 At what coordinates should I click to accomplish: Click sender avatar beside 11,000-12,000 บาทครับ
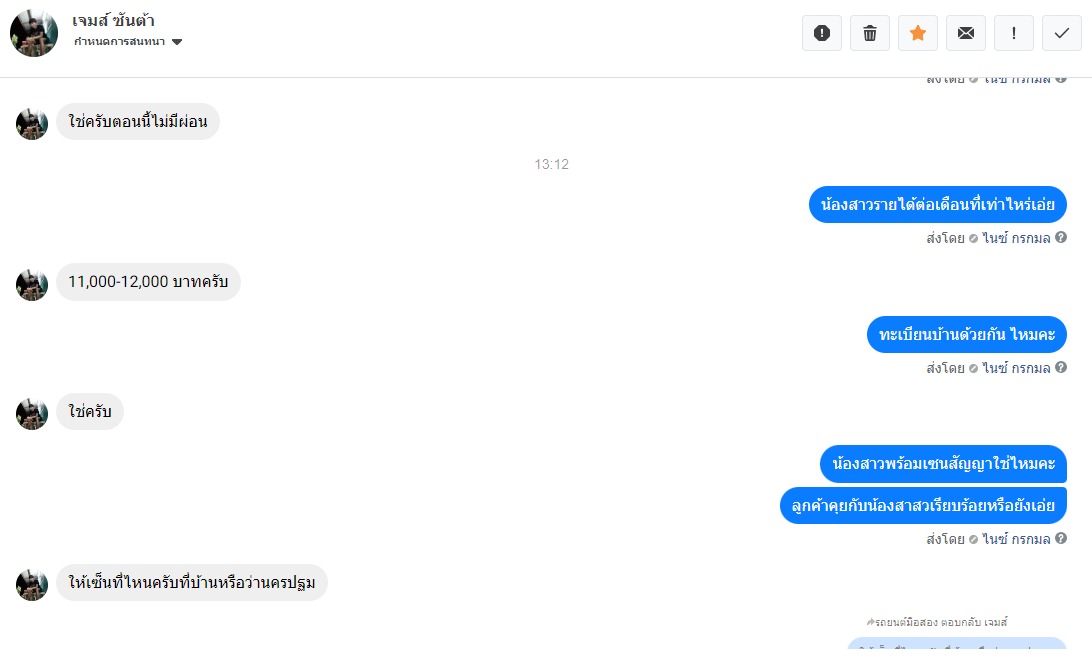[32, 285]
